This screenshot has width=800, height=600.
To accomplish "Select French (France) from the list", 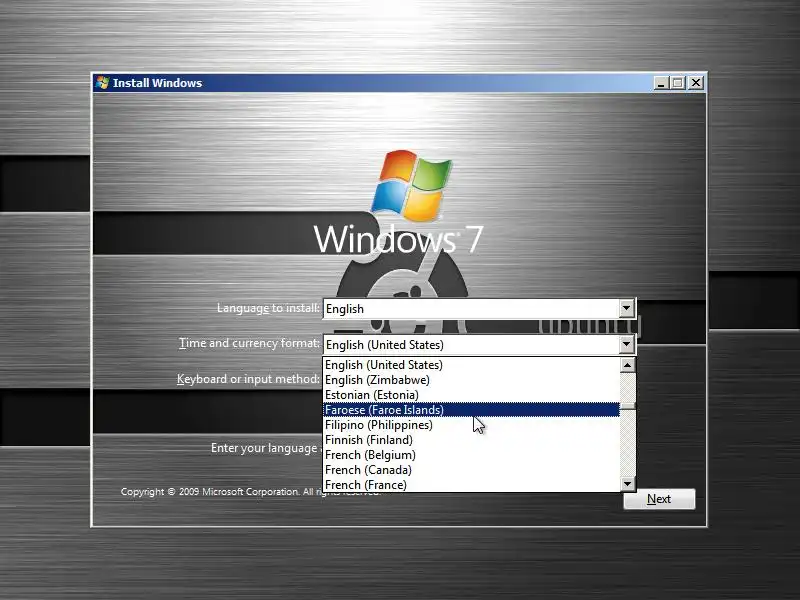I will tap(472, 485).
